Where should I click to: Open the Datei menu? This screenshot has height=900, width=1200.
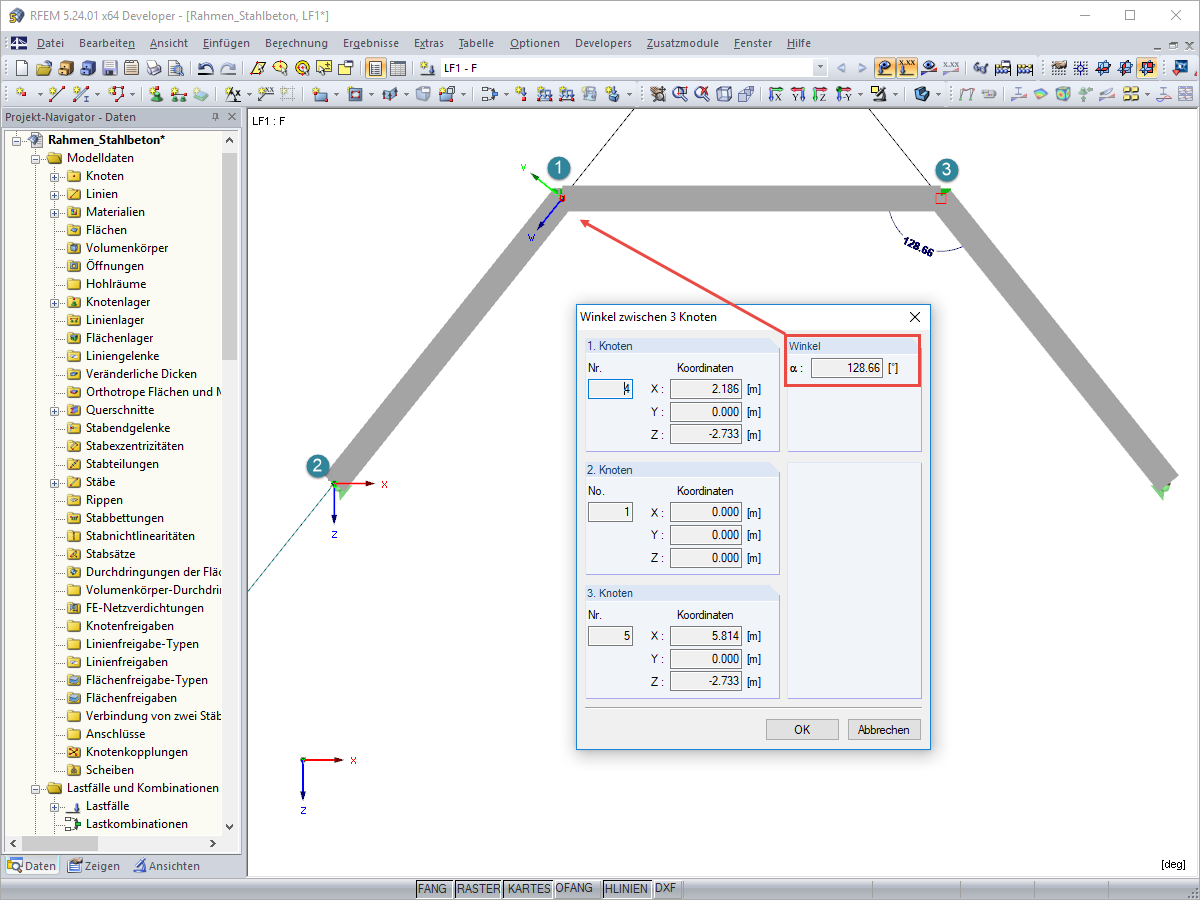(50, 43)
